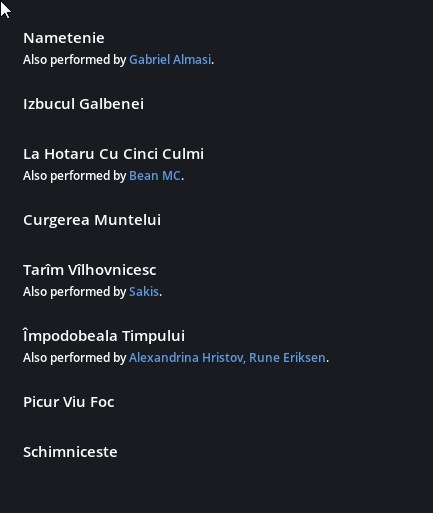This screenshot has height=513, width=433.
Task: Click 'Also performed by' under Împodobeala Timpului
Action: 75,358
